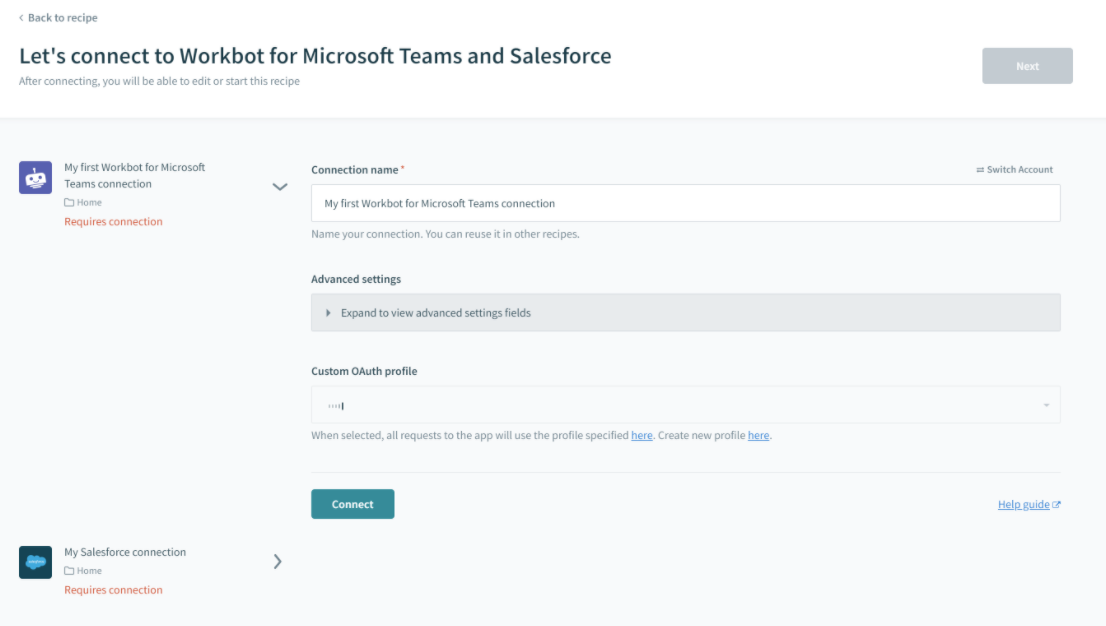Collapse the Workbot connection chevron
The height and width of the screenshot is (626, 1106).
point(280,186)
